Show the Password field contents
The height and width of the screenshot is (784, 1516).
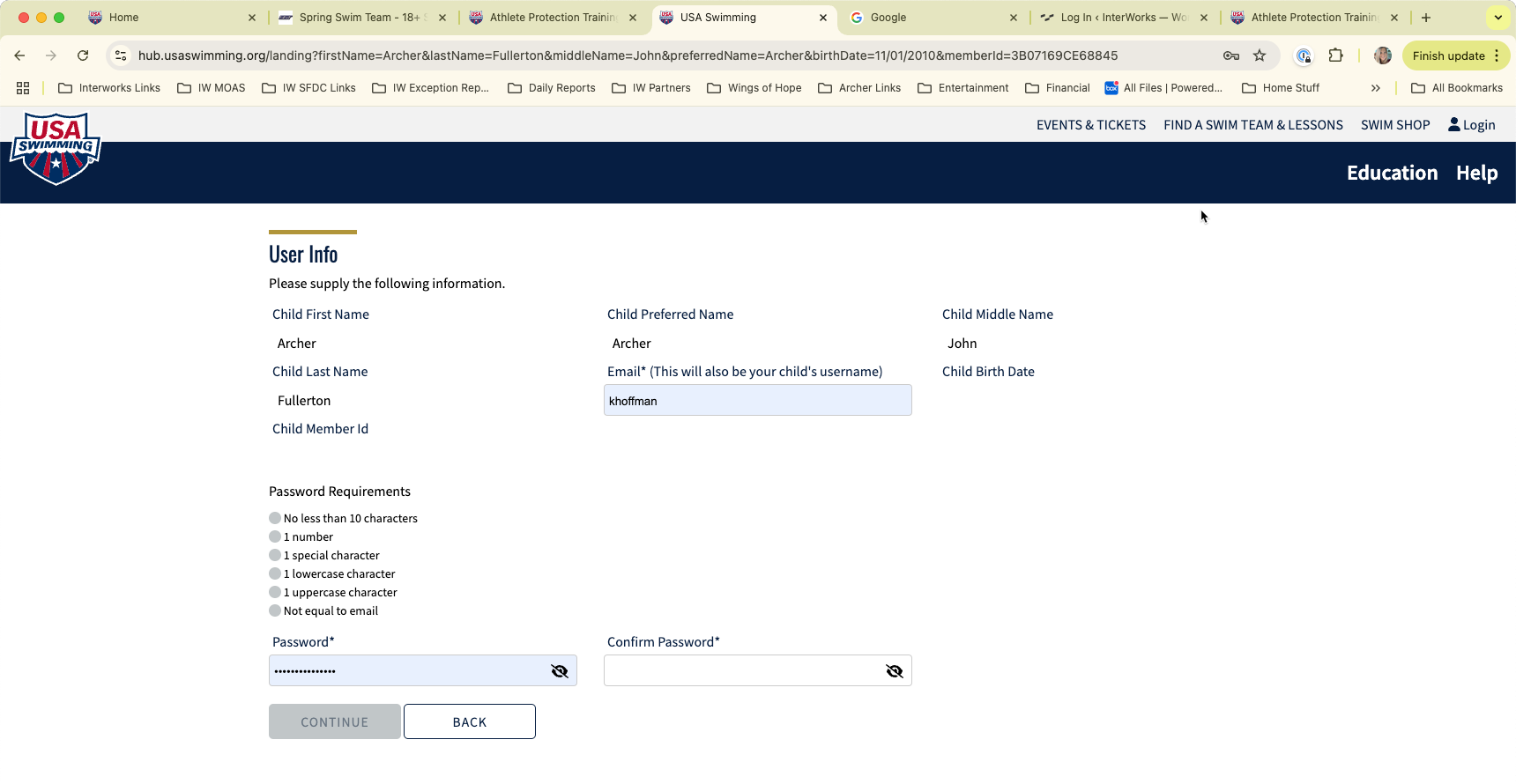point(559,671)
